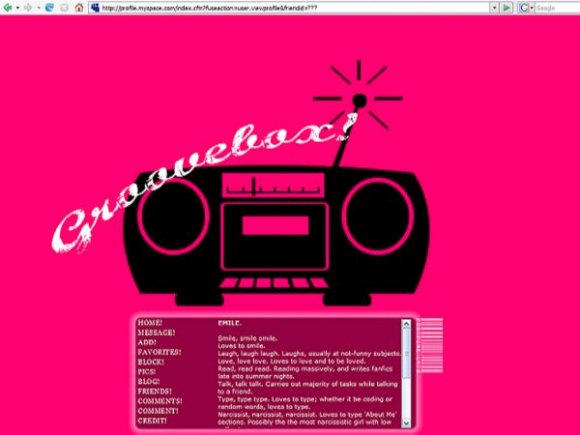The width and height of the screenshot is (580, 435).
Task: Select the PICS! menu entry
Action: pyautogui.click(x=146, y=371)
